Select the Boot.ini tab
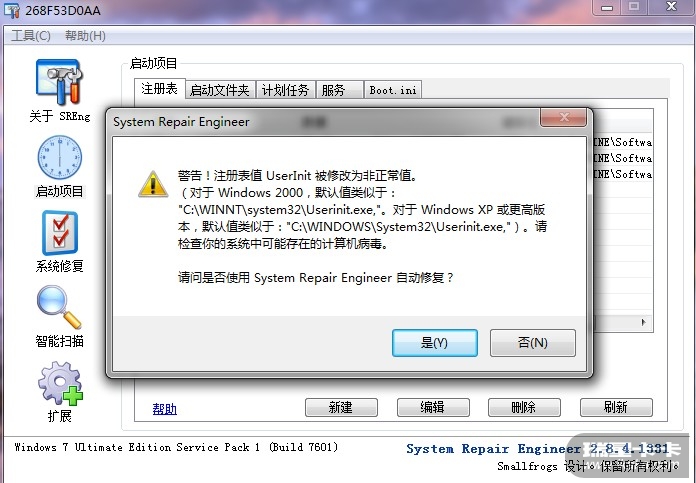The width and height of the screenshot is (696, 483). (x=393, y=90)
